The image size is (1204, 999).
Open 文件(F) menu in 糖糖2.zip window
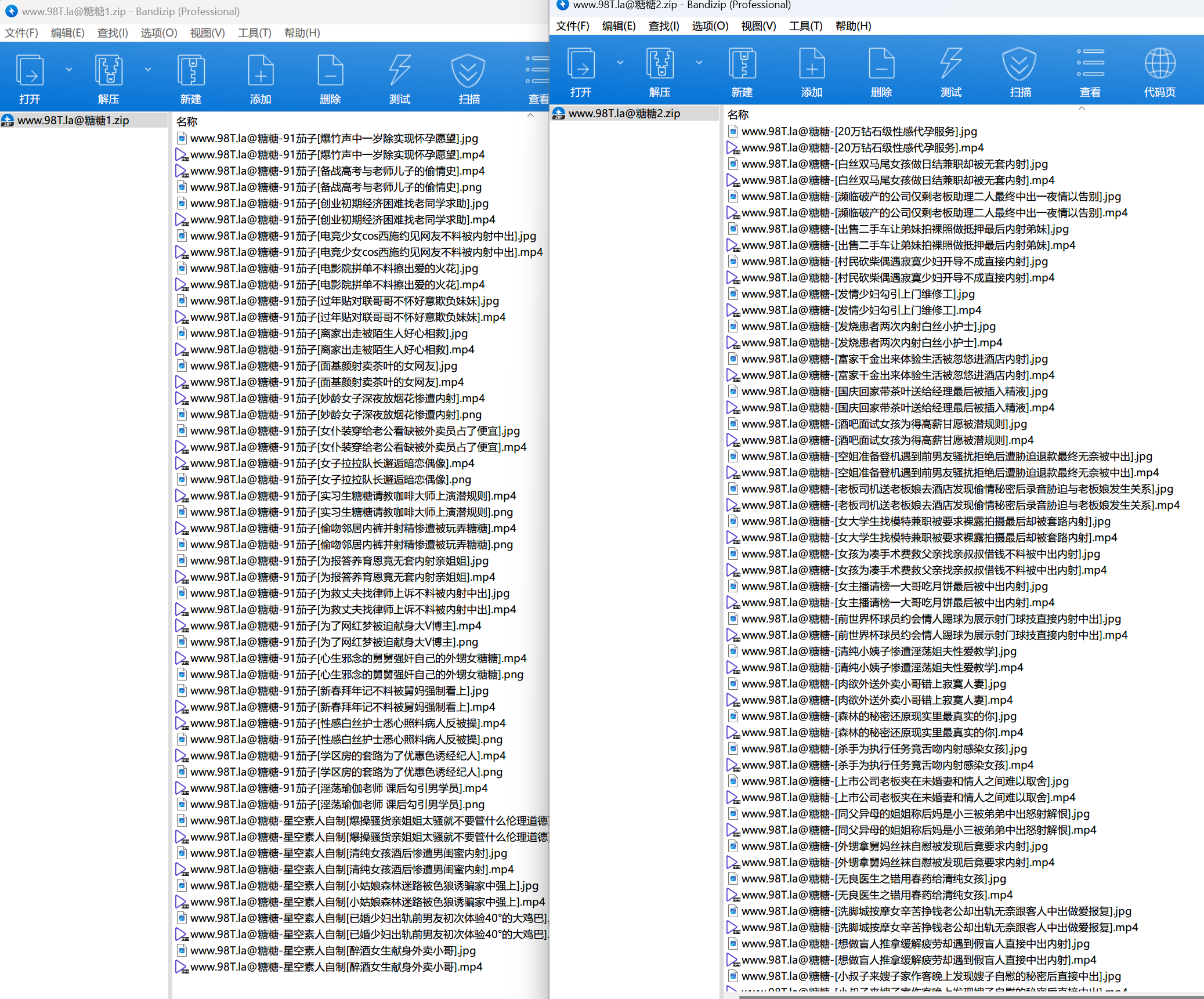point(573,26)
